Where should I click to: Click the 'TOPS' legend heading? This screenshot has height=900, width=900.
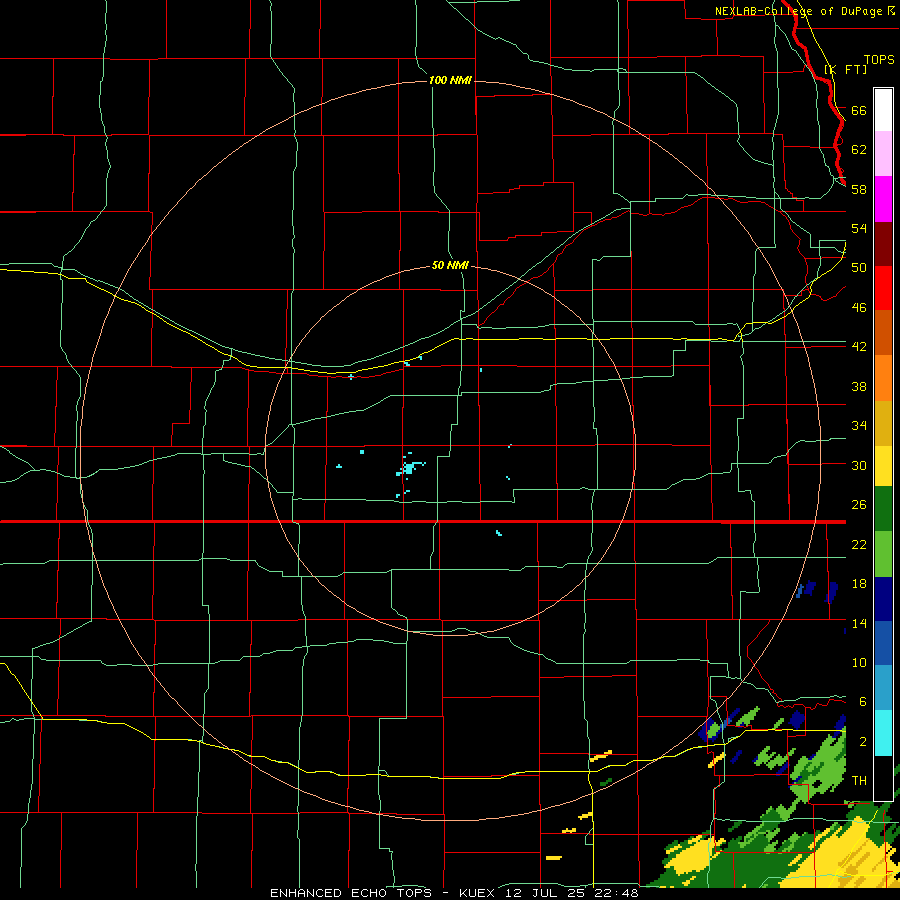(879, 60)
